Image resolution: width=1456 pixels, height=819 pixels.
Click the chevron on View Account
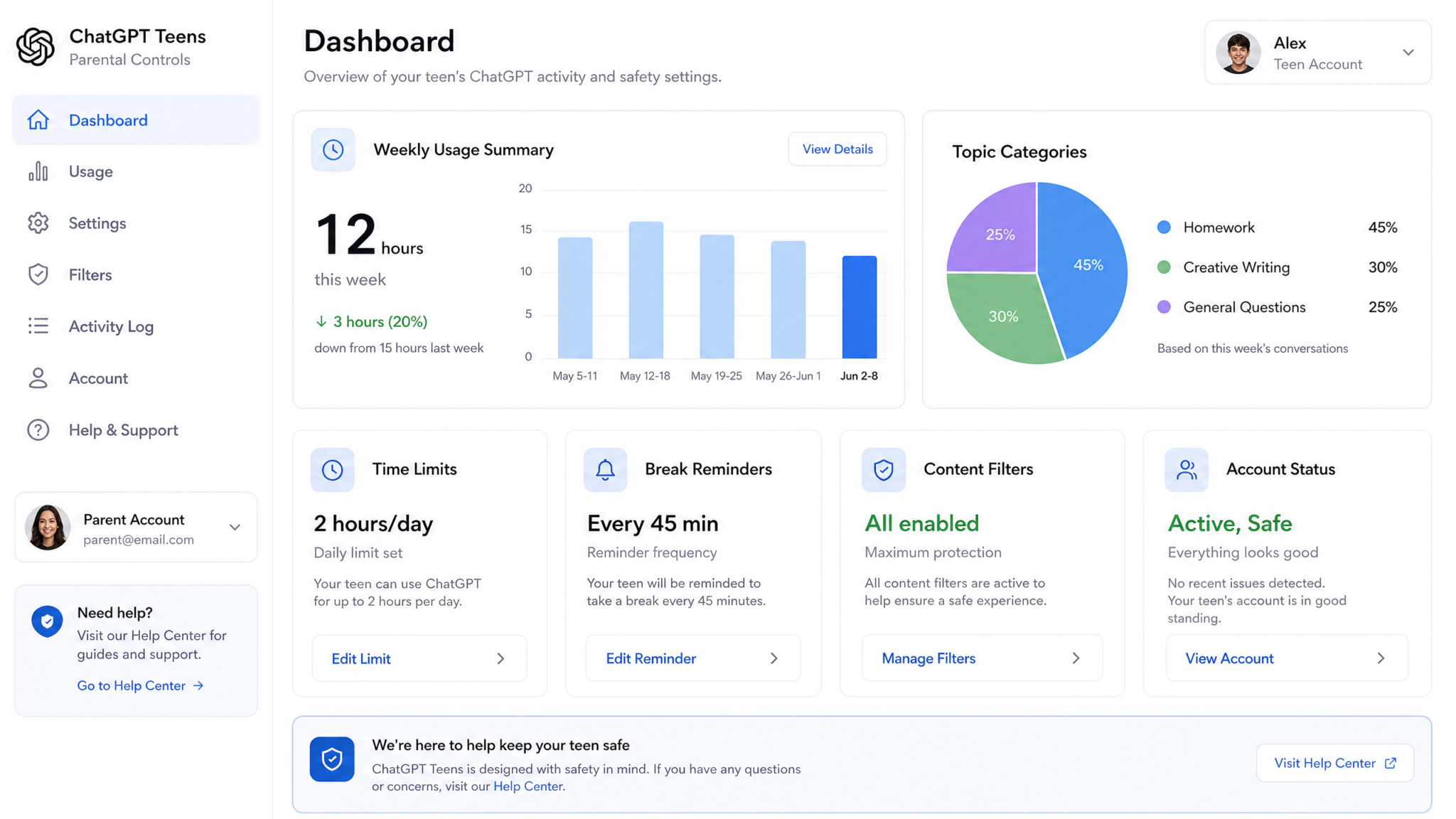[1381, 658]
